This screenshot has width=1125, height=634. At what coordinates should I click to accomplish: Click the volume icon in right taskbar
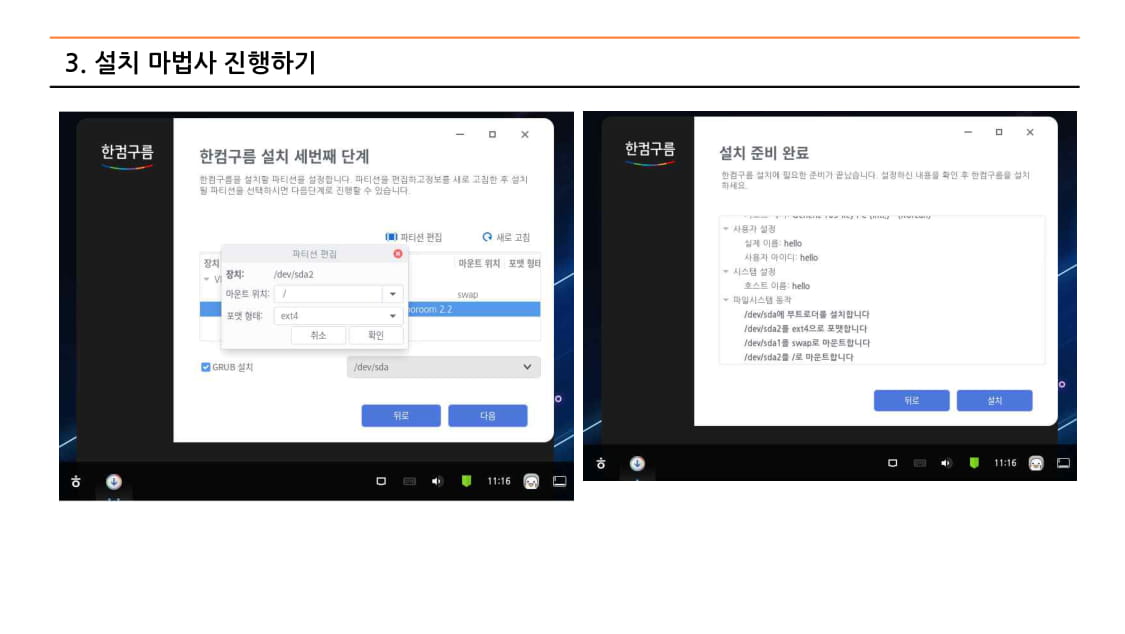click(x=946, y=463)
